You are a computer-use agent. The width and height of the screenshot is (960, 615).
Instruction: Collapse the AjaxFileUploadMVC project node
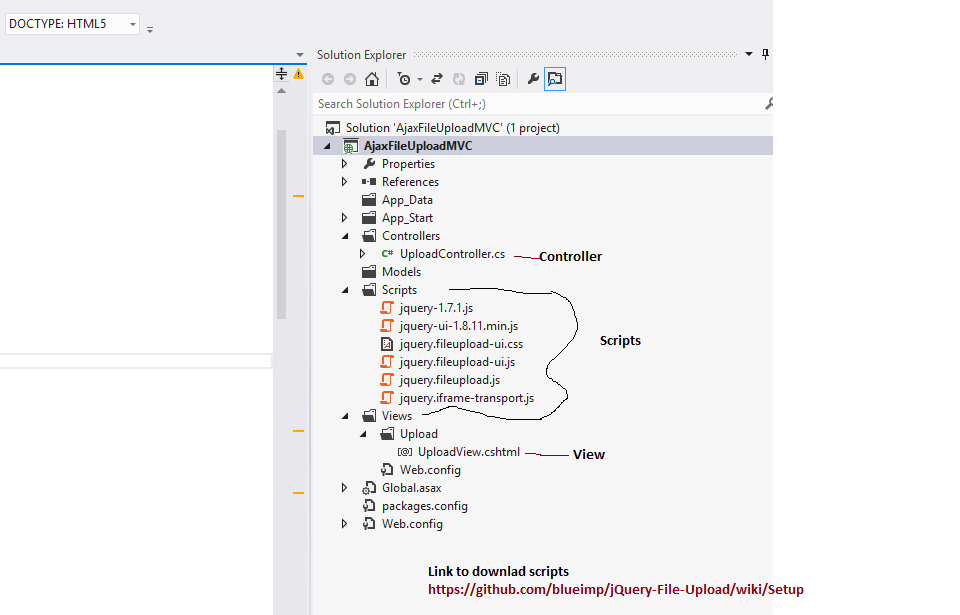pyautogui.click(x=328, y=146)
